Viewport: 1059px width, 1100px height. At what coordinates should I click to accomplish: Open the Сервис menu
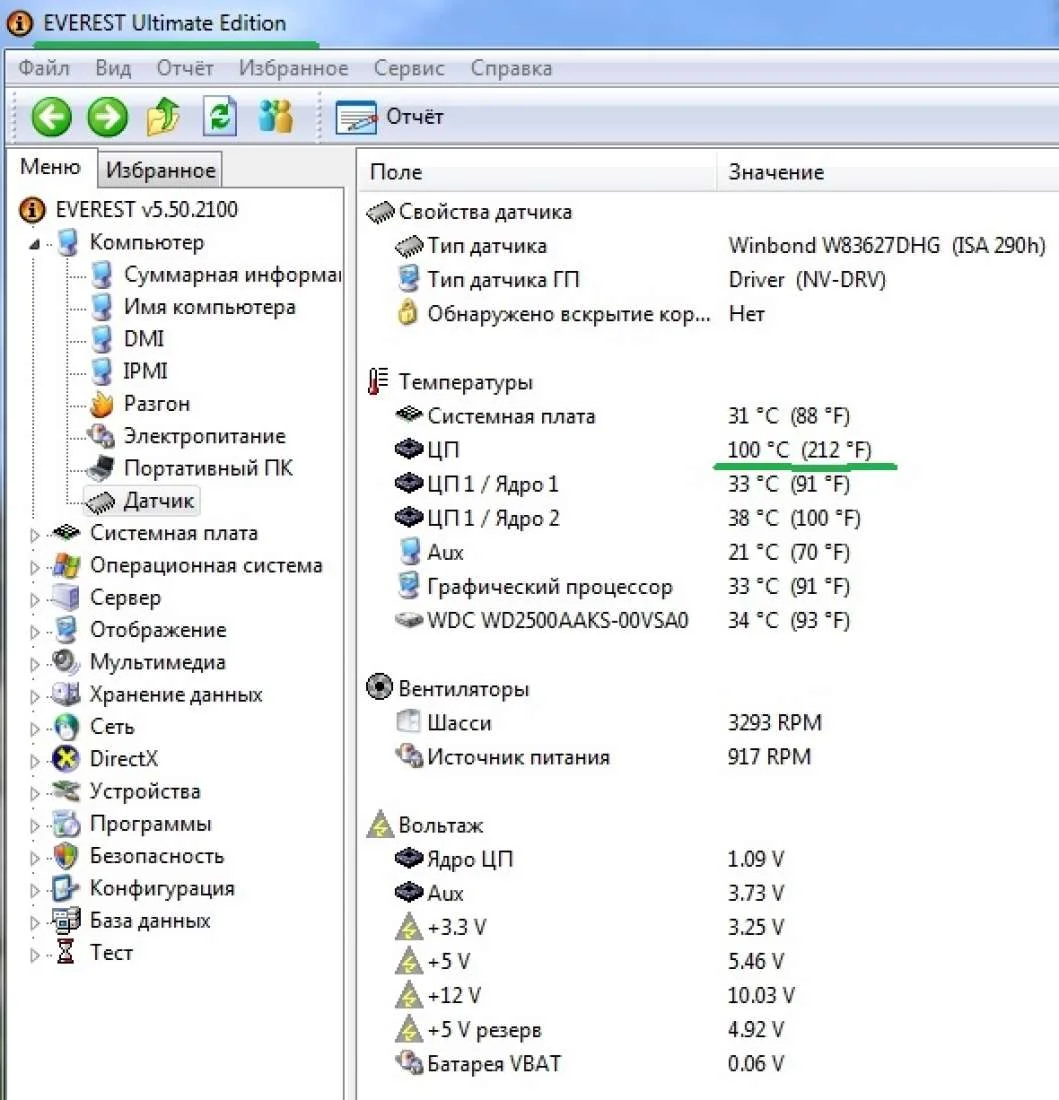pyautogui.click(x=409, y=68)
